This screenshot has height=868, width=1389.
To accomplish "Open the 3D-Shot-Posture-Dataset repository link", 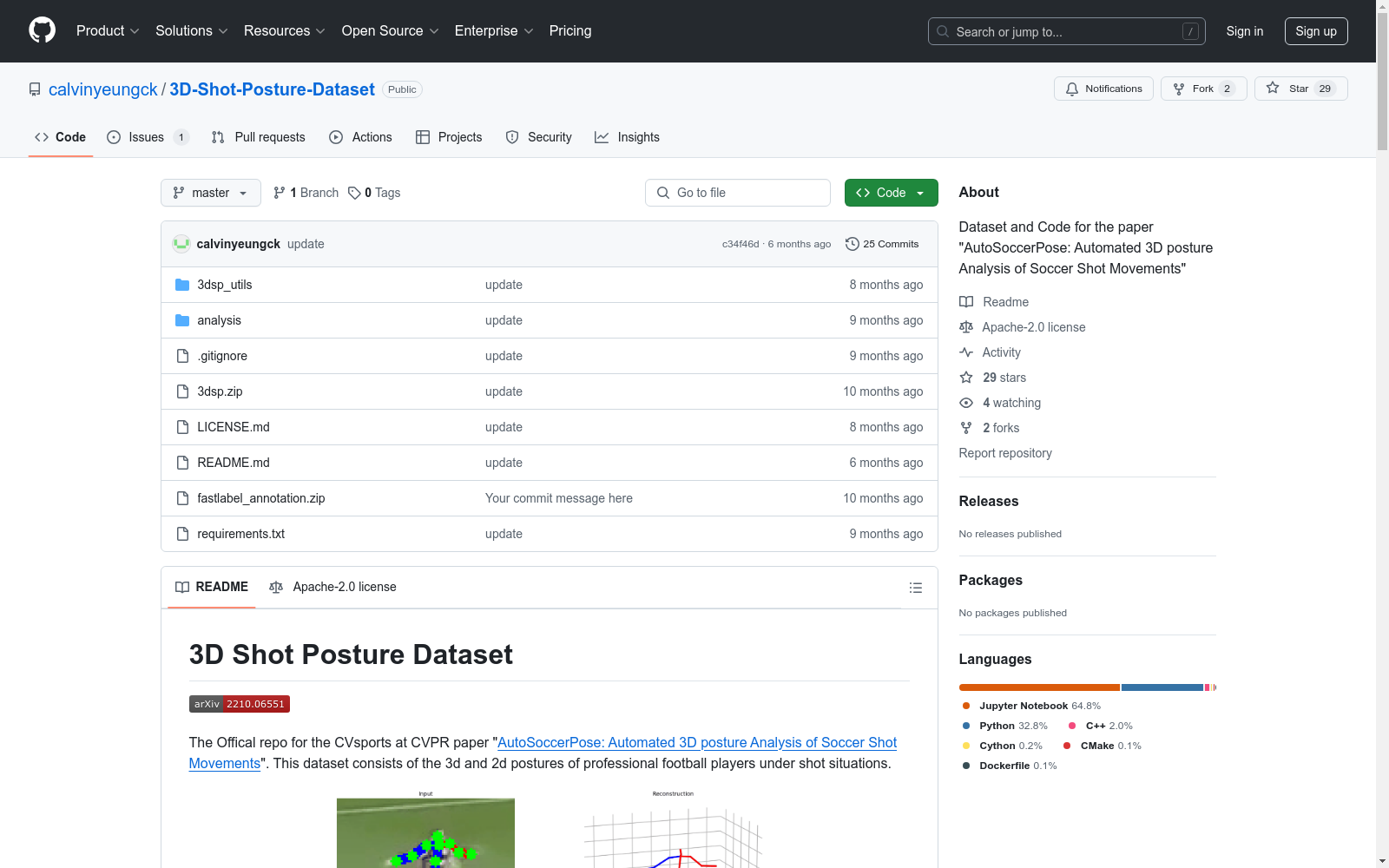I will click(x=272, y=89).
